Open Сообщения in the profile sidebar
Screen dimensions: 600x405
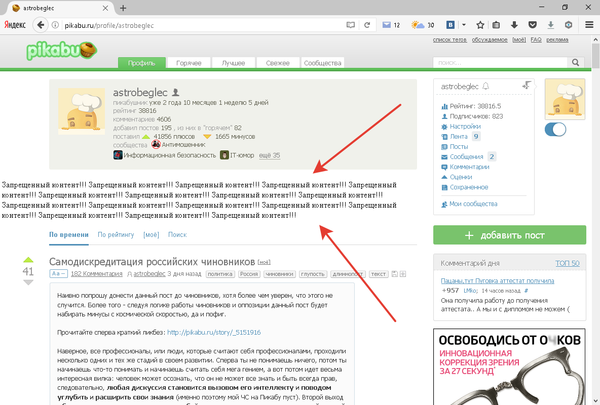[465, 156]
